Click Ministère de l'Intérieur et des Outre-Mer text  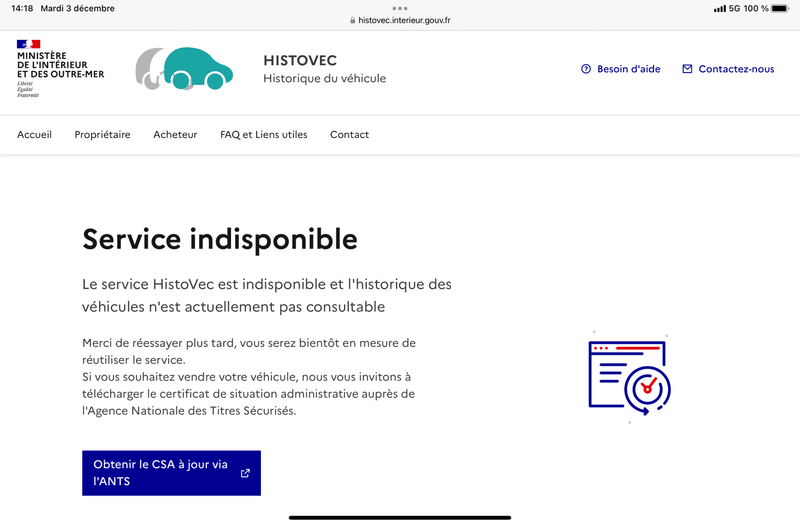coord(60,65)
